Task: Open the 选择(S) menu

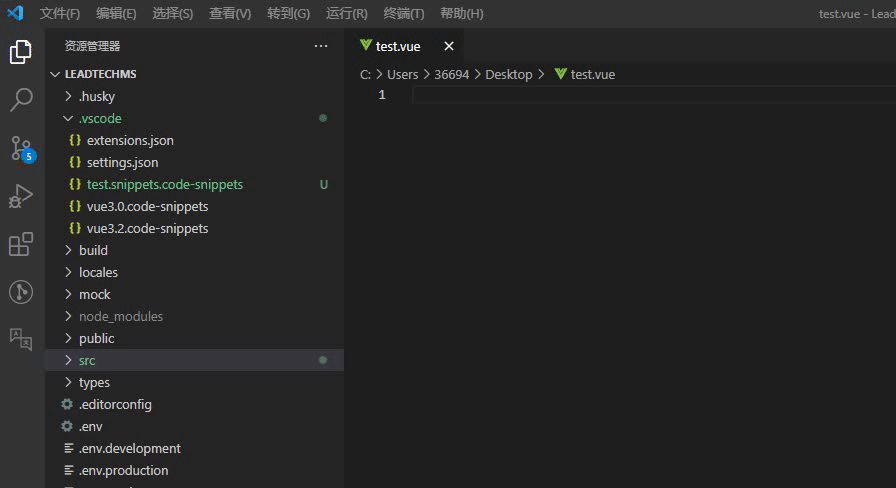Action: 173,13
